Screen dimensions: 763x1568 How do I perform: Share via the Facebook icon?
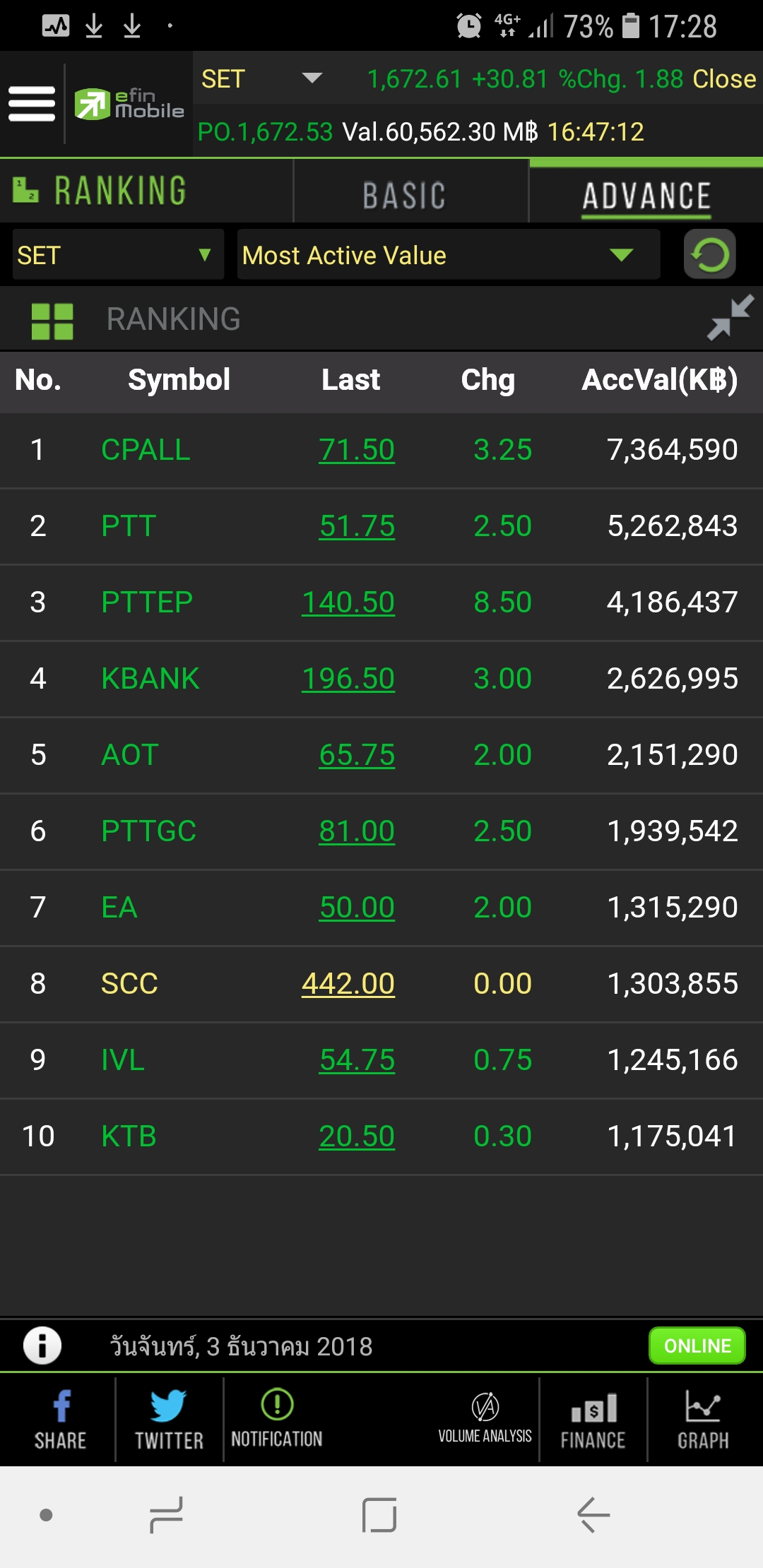coord(61,1418)
